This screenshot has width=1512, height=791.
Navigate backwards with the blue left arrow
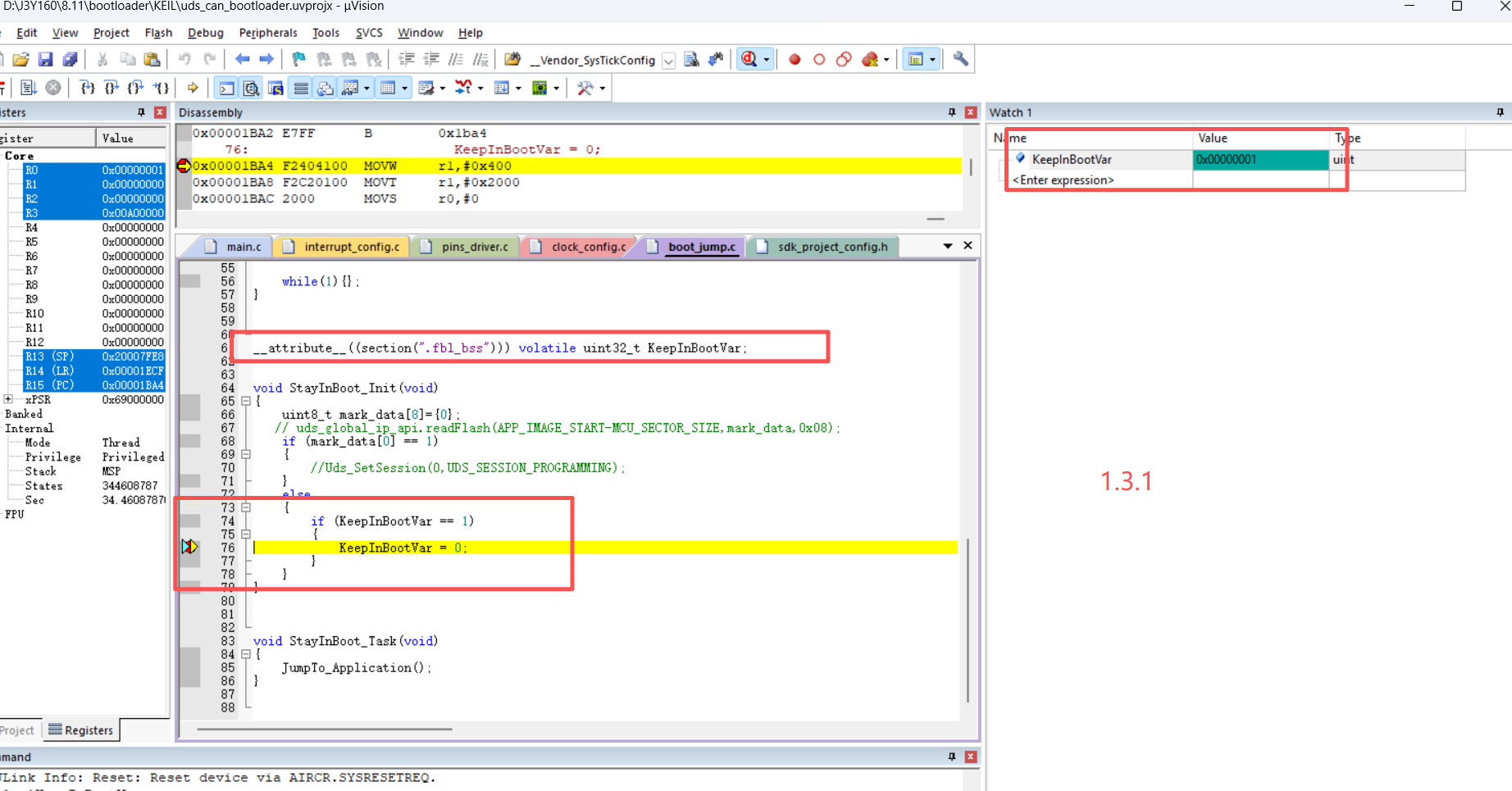click(x=242, y=59)
